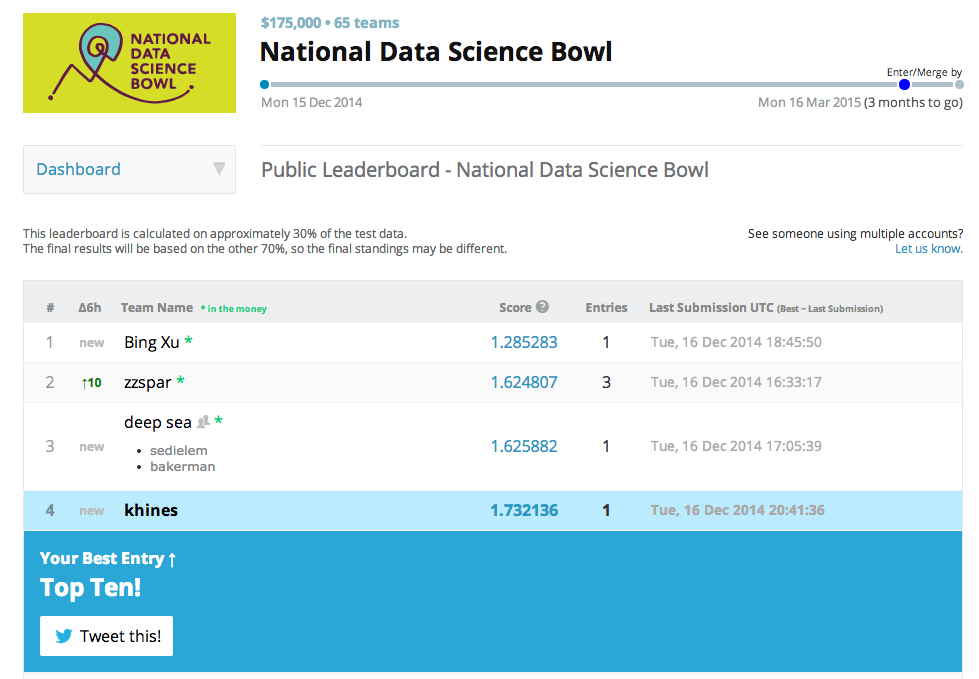Open the deep sea team name
This screenshot has width=979, height=679.
(157, 423)
